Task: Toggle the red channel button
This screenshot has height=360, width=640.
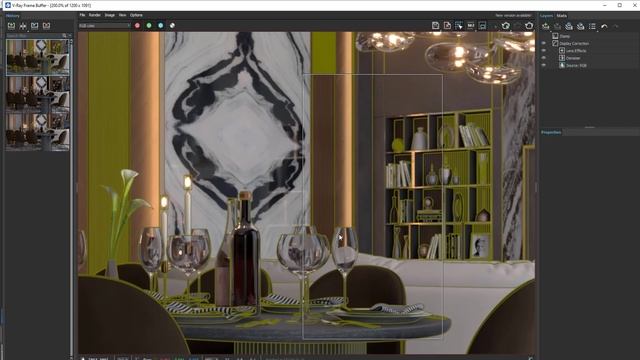Action: (138, 26)
